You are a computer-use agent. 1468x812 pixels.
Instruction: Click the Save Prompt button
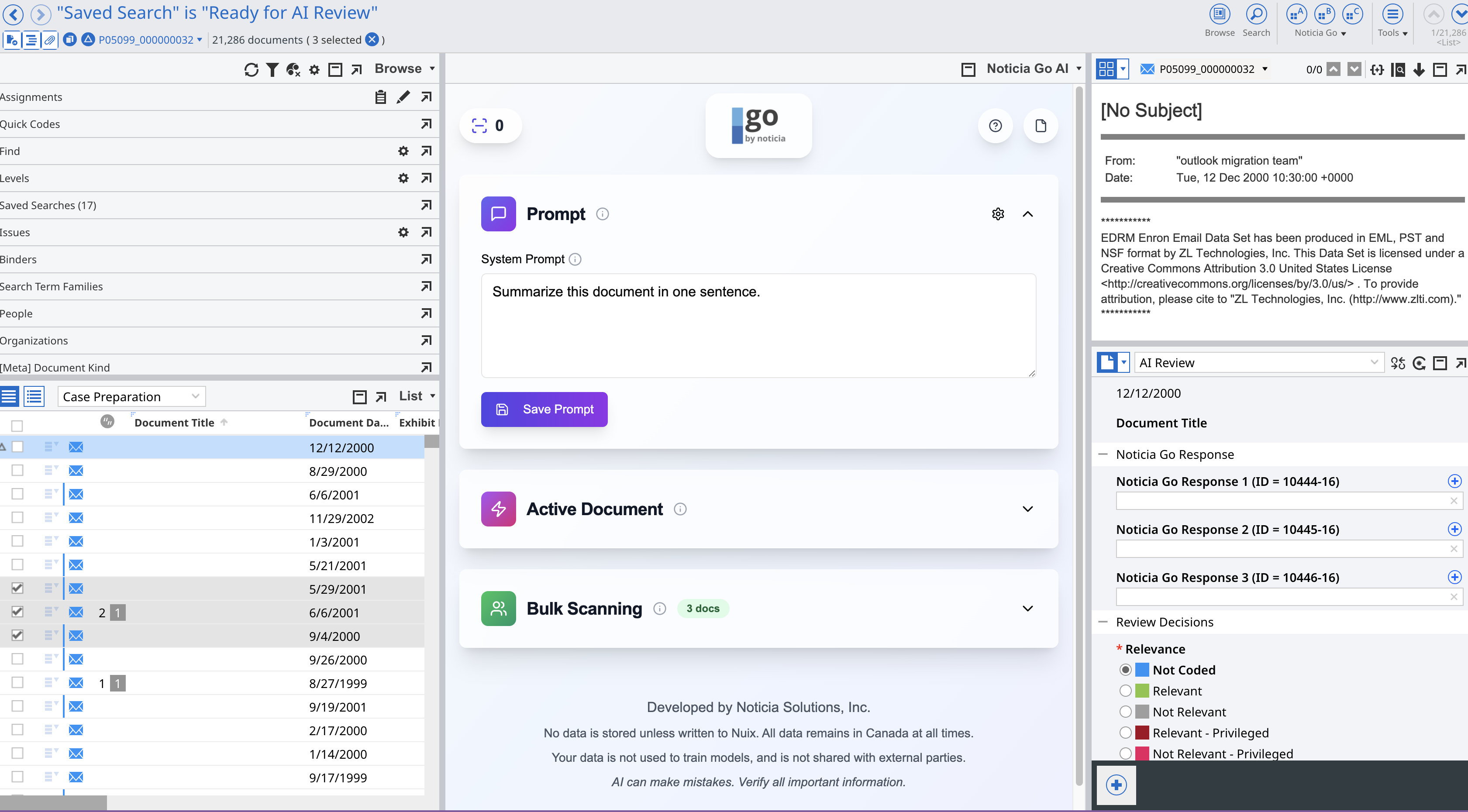(x=544, y=409)
